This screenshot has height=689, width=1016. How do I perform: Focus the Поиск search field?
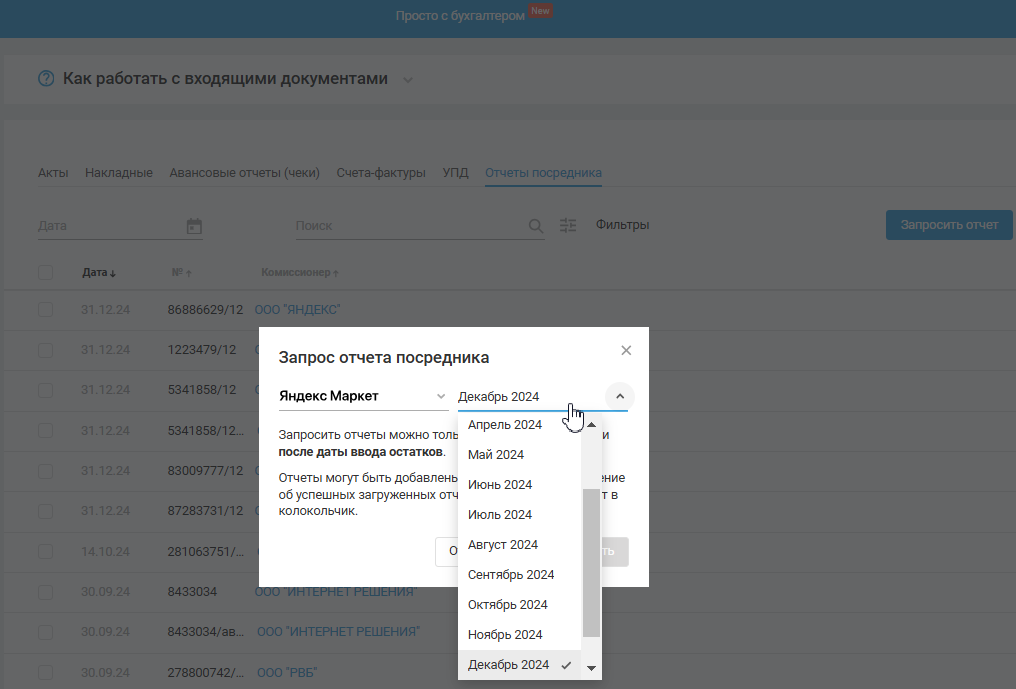(408, 226)
